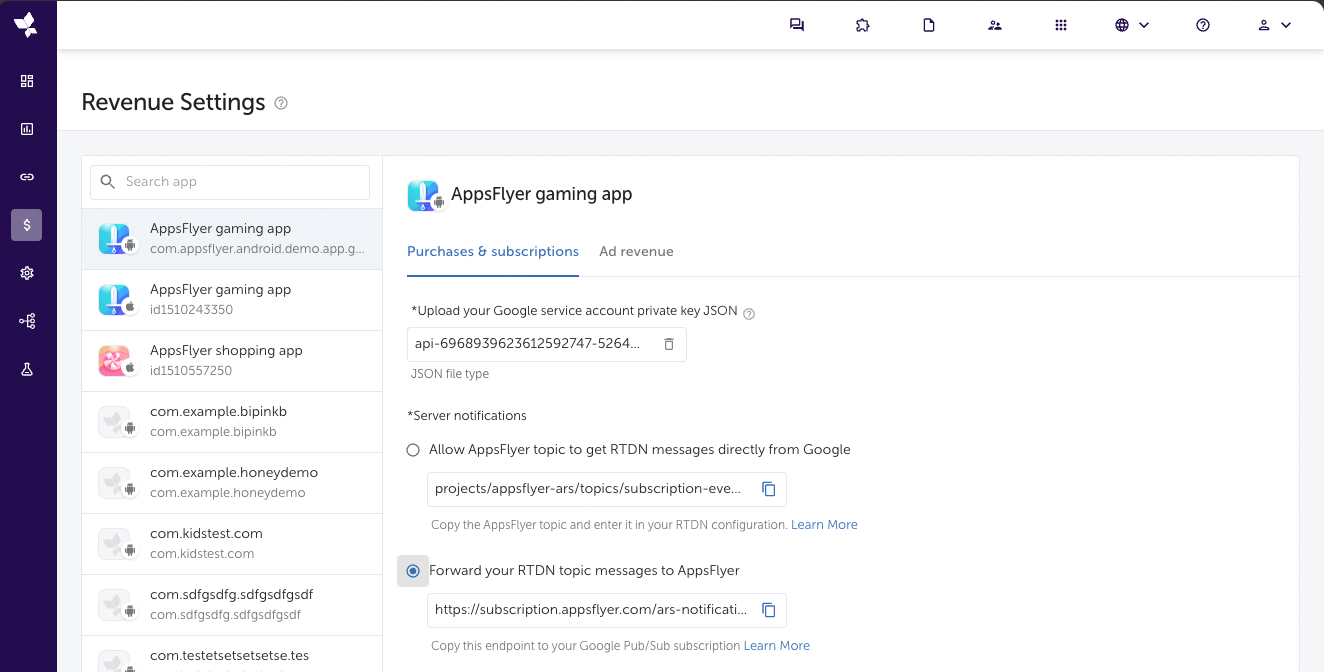
Task: Select AppsFlyer gaming app id1510243350 entry
Action: coord(232,300)
